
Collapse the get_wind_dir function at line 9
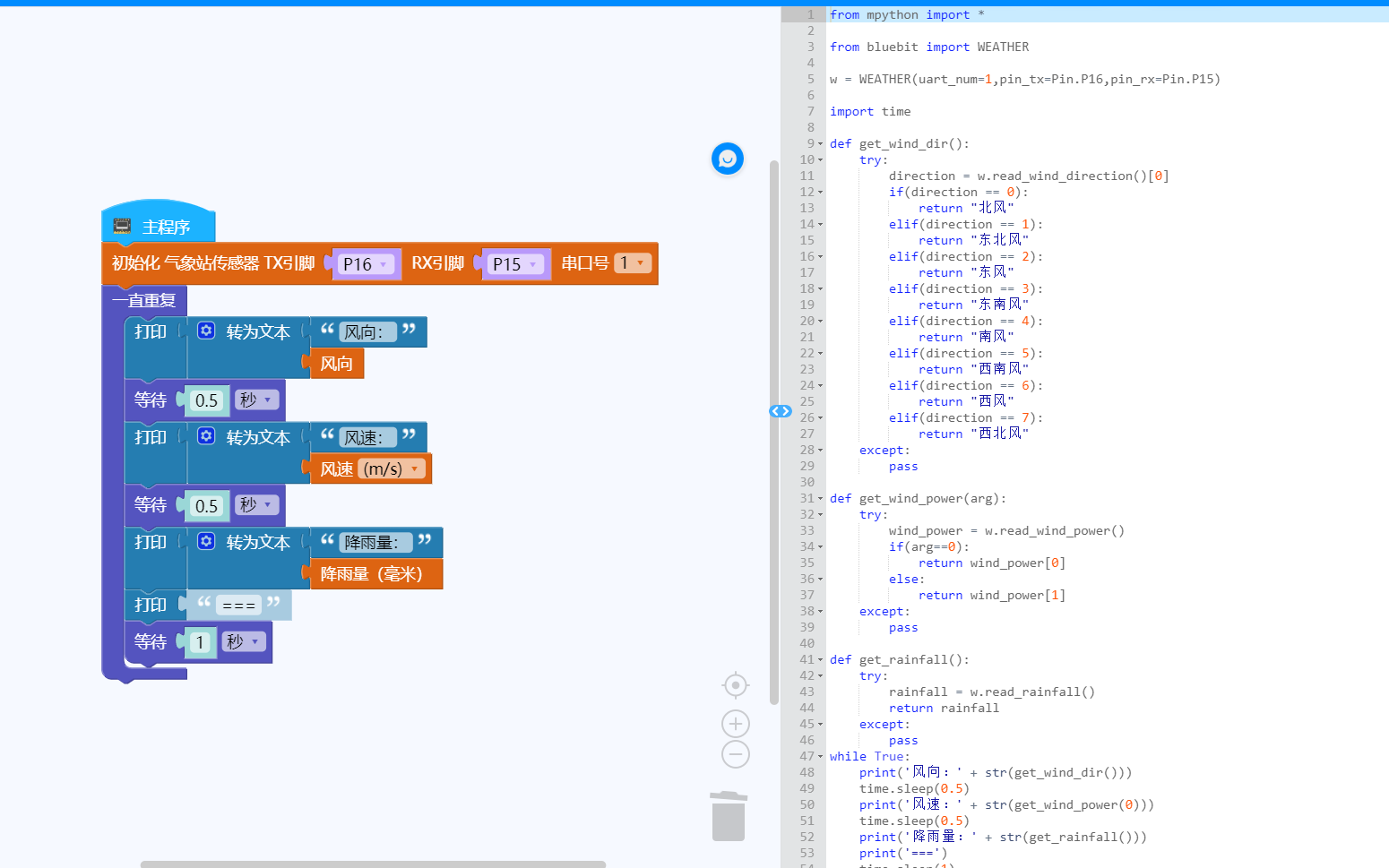pyautogui.click(x=820, y=144)
